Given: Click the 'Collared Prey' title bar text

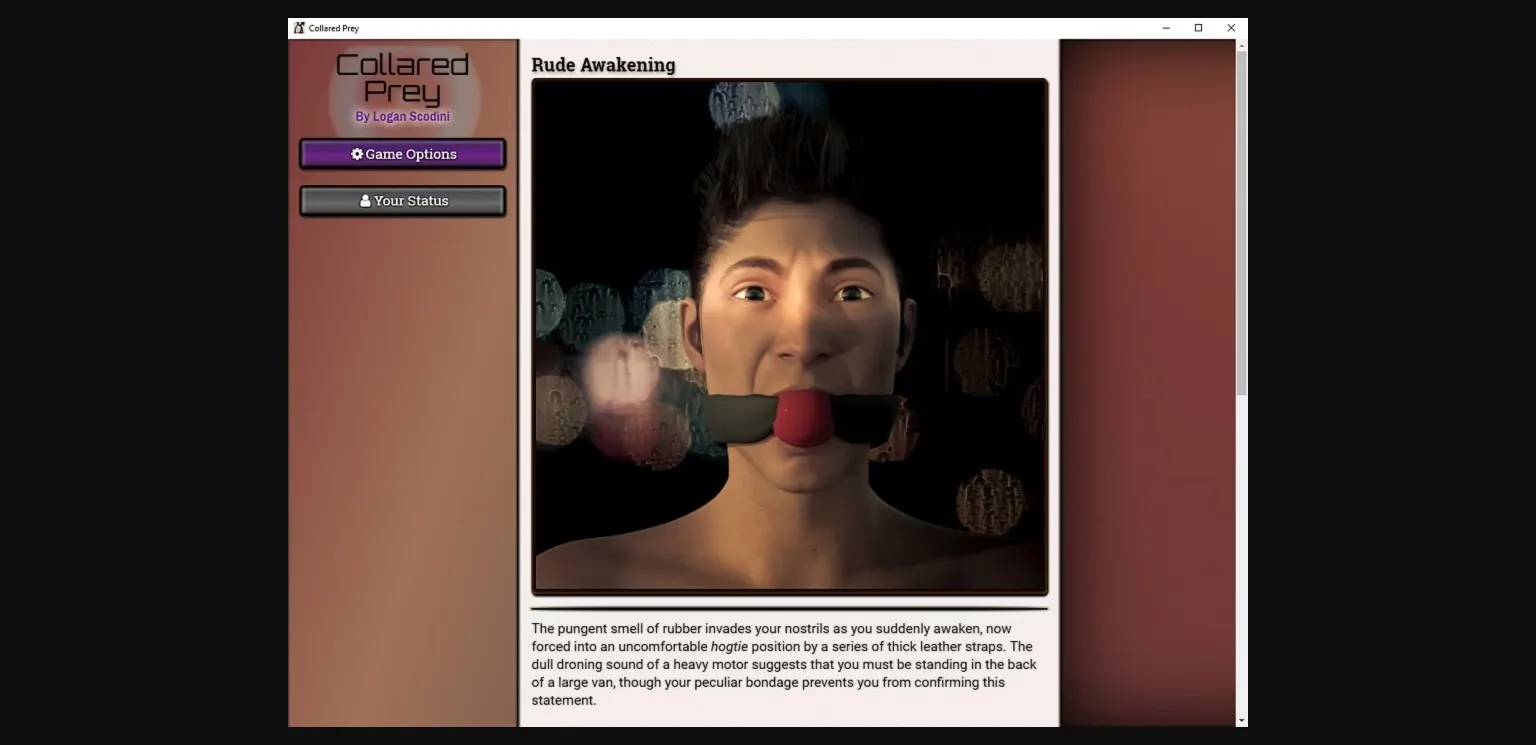Looking at the screenshot, I should [334, 28].
